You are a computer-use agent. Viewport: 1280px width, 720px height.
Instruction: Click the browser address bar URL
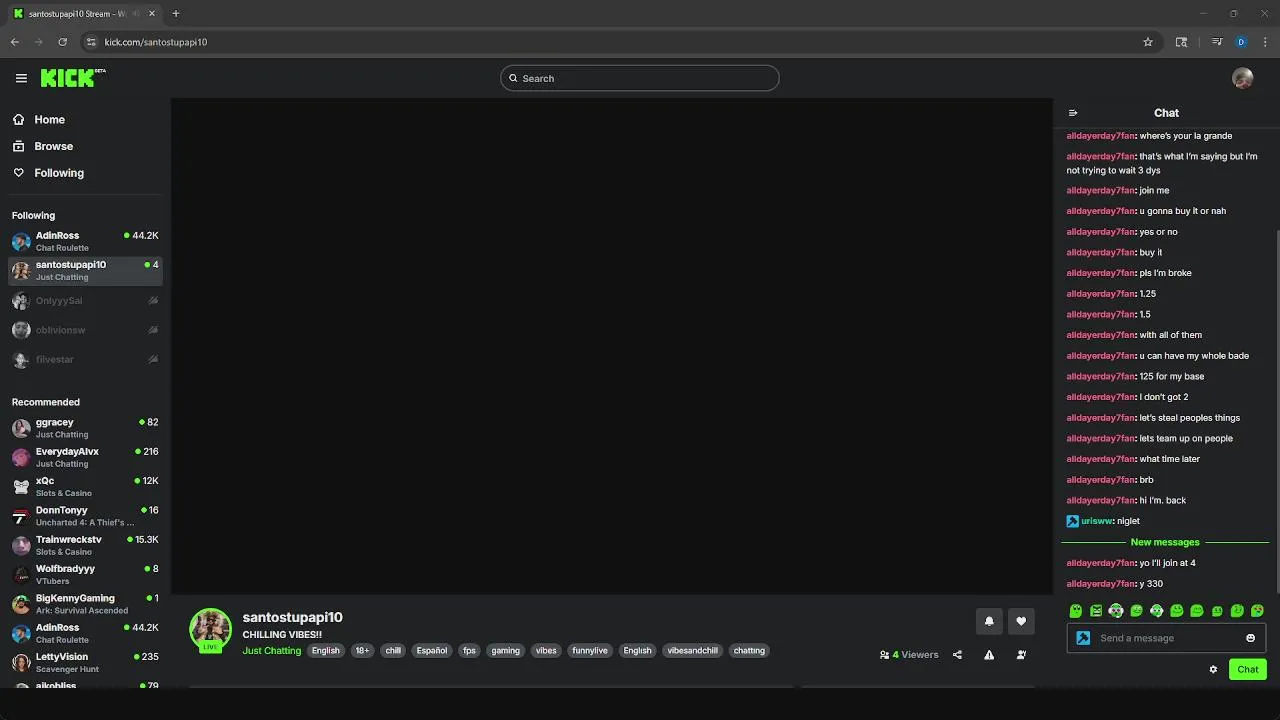156,42
